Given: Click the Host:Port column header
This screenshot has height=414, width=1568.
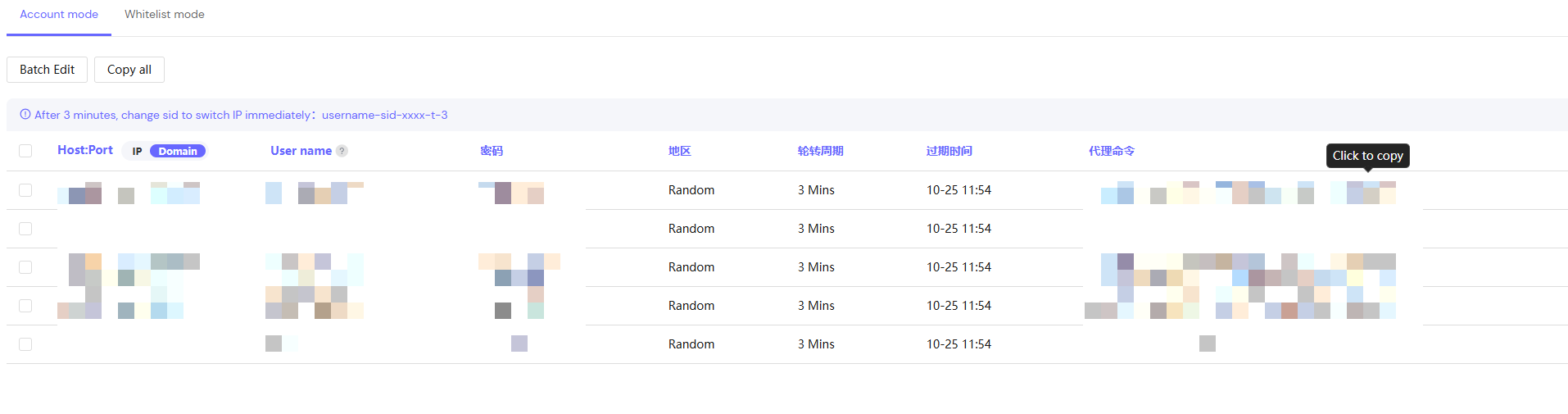Looking at the screenshot, I should tap(85, 150).
